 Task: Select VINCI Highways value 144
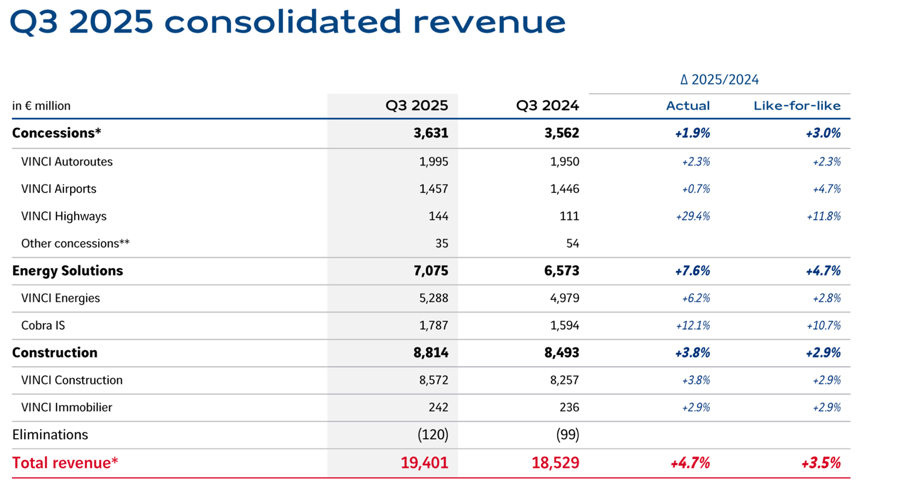coord(438,216)
